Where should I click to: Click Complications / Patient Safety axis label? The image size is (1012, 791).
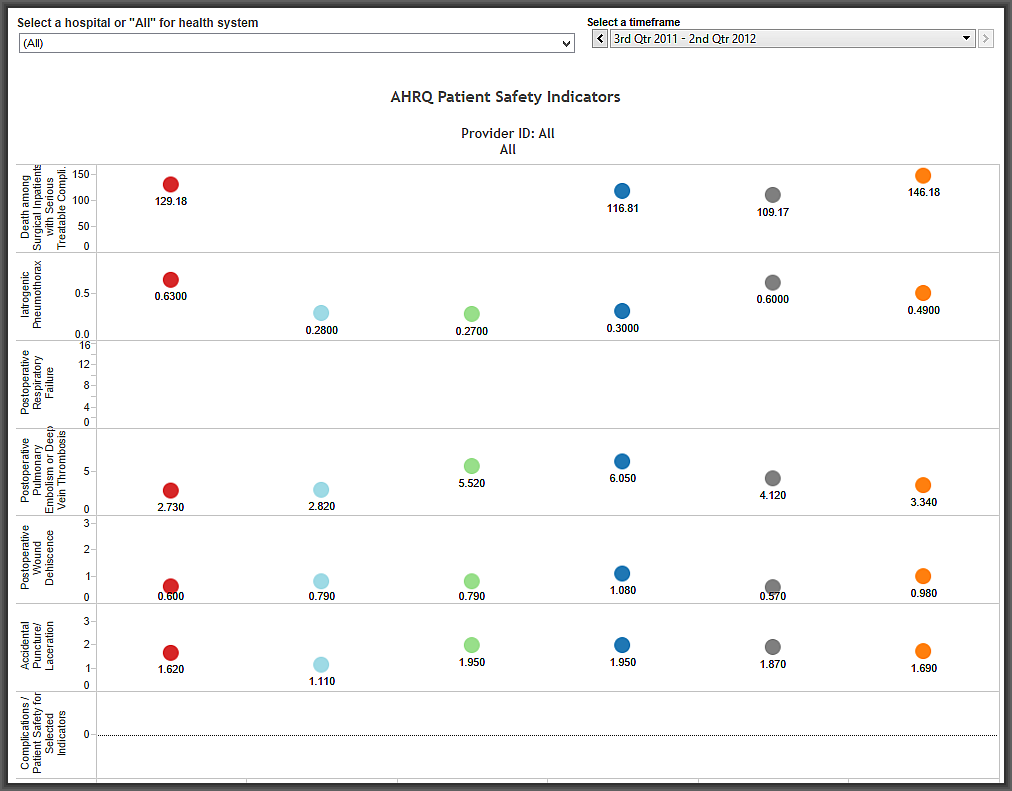(x=43, y=734)
